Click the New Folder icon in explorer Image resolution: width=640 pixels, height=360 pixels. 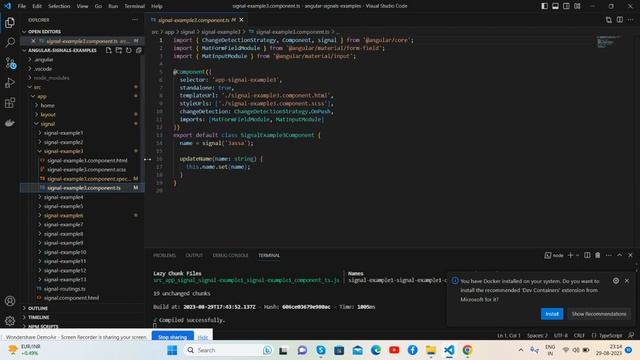[119, 50]
